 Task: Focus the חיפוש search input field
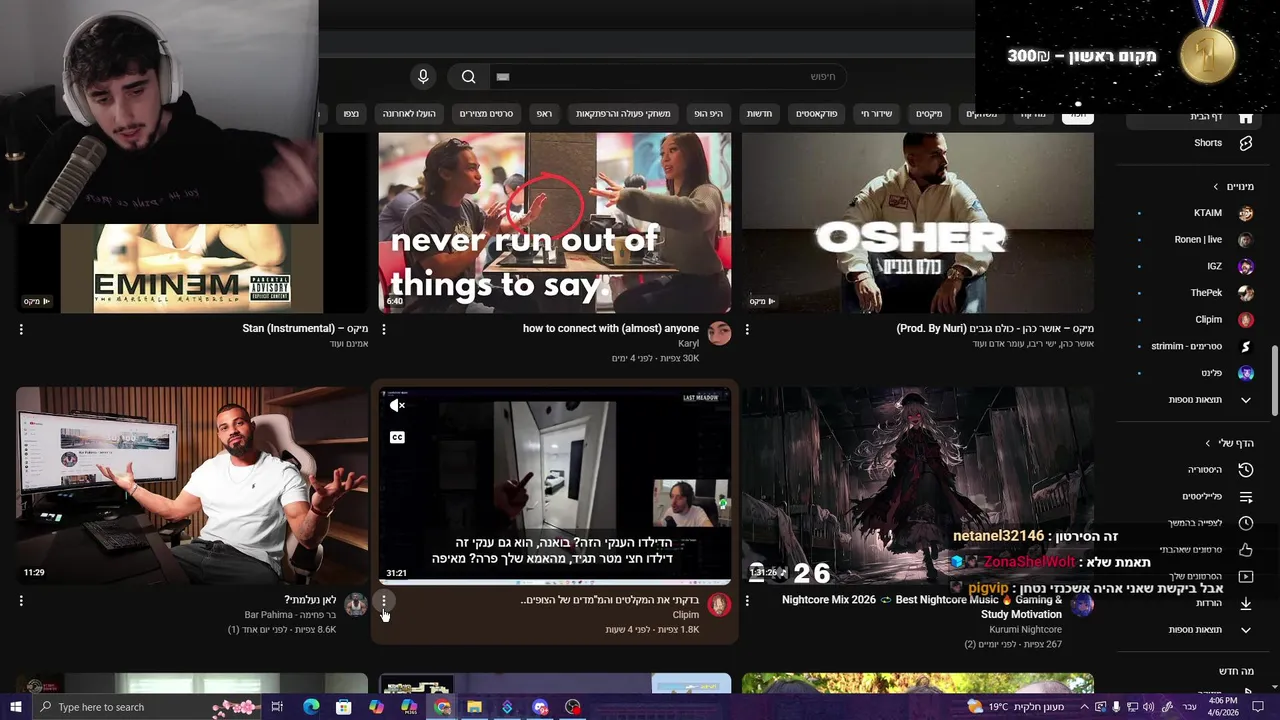pos(668,77)
